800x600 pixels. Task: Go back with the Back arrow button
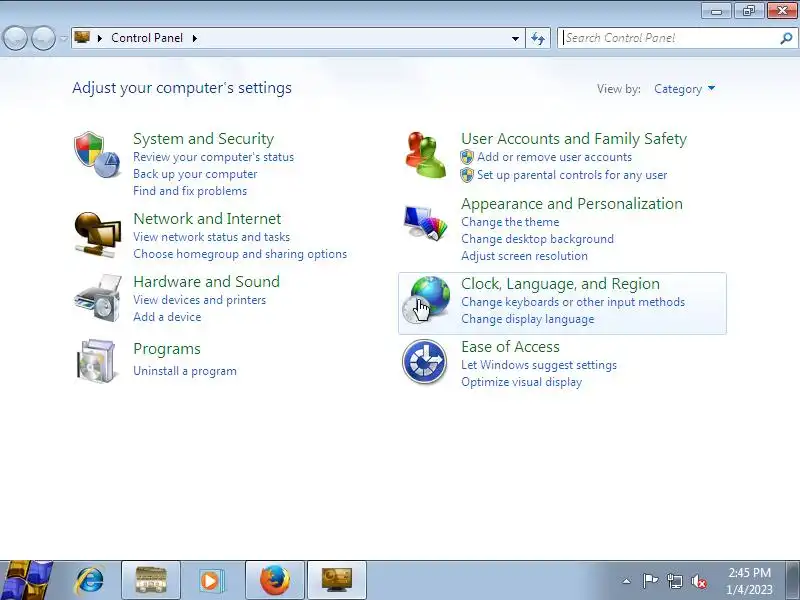pyautogui.click(x=15, y=38)
